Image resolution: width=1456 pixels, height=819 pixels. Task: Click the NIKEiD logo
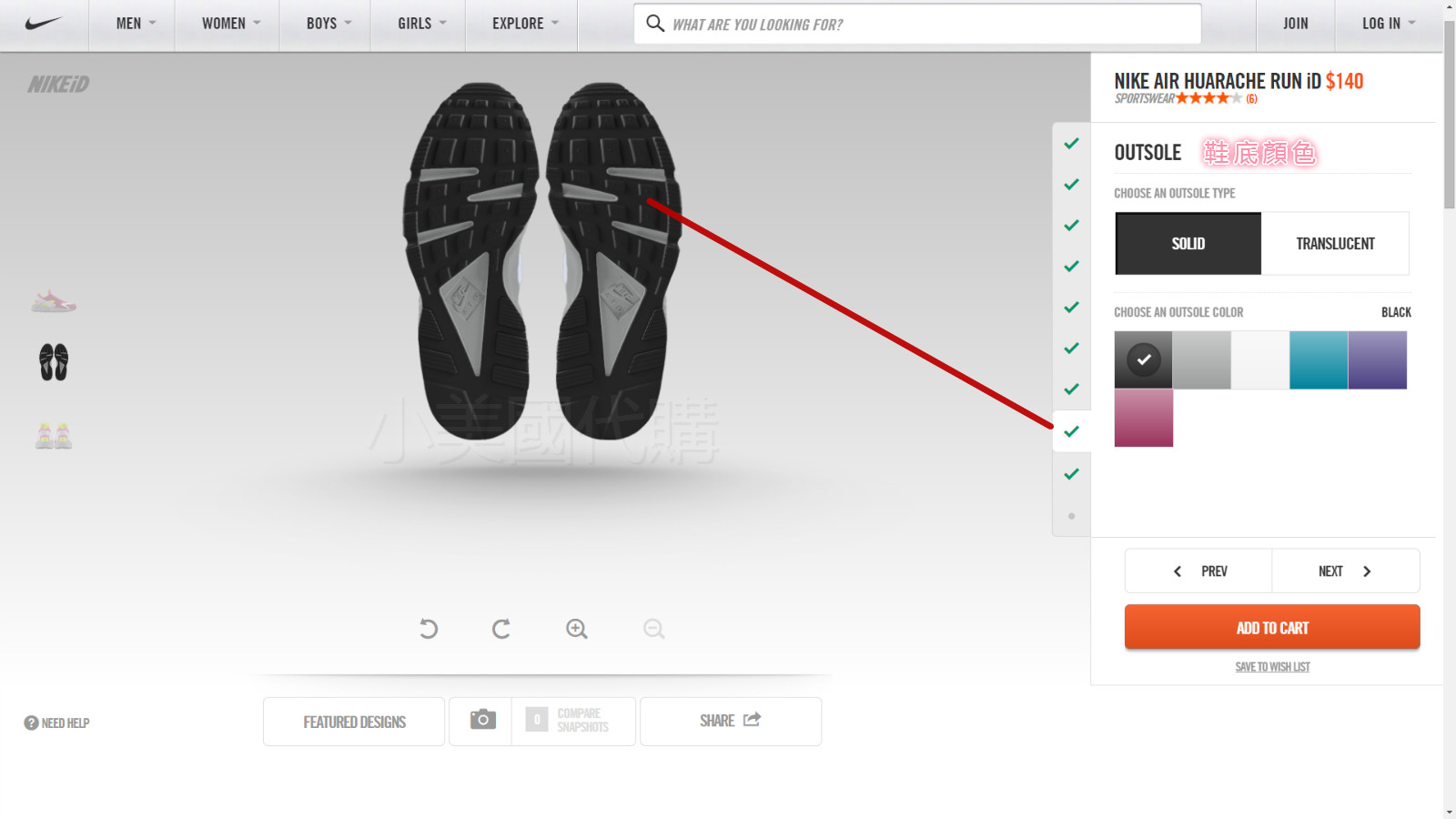point(58,85)
